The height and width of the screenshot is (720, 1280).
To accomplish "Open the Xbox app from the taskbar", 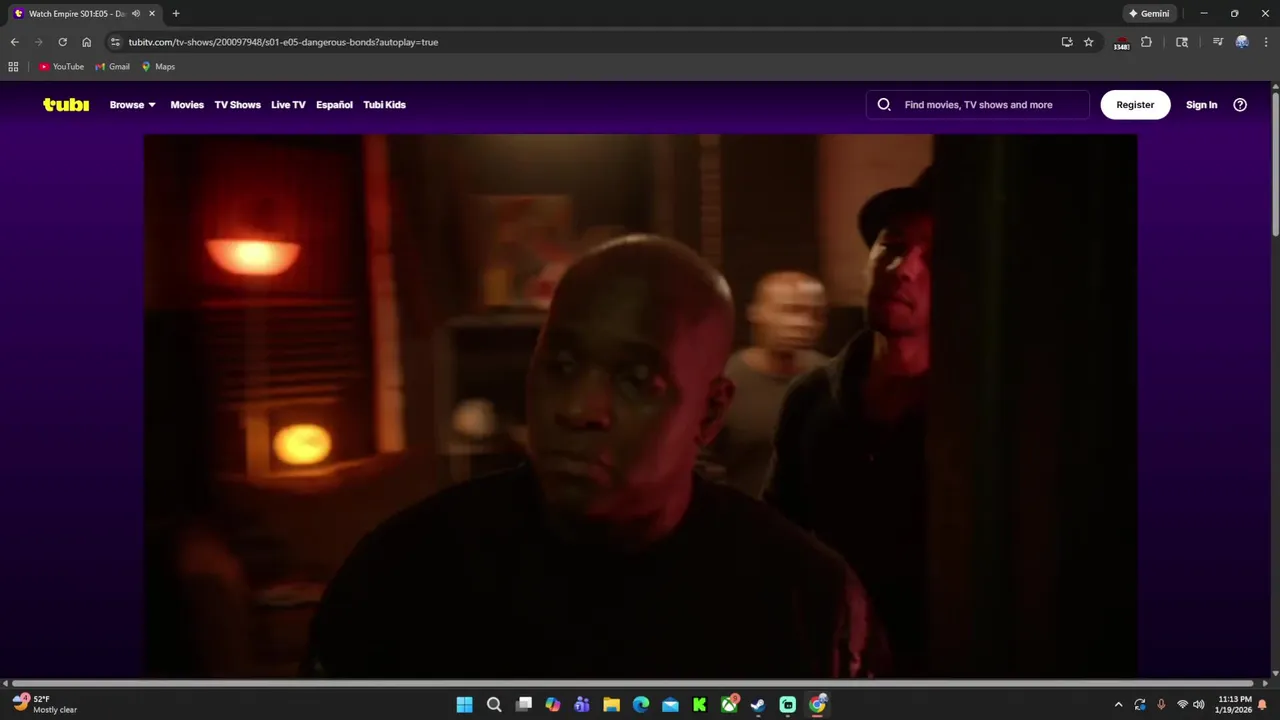I will [x=729, y=705].
